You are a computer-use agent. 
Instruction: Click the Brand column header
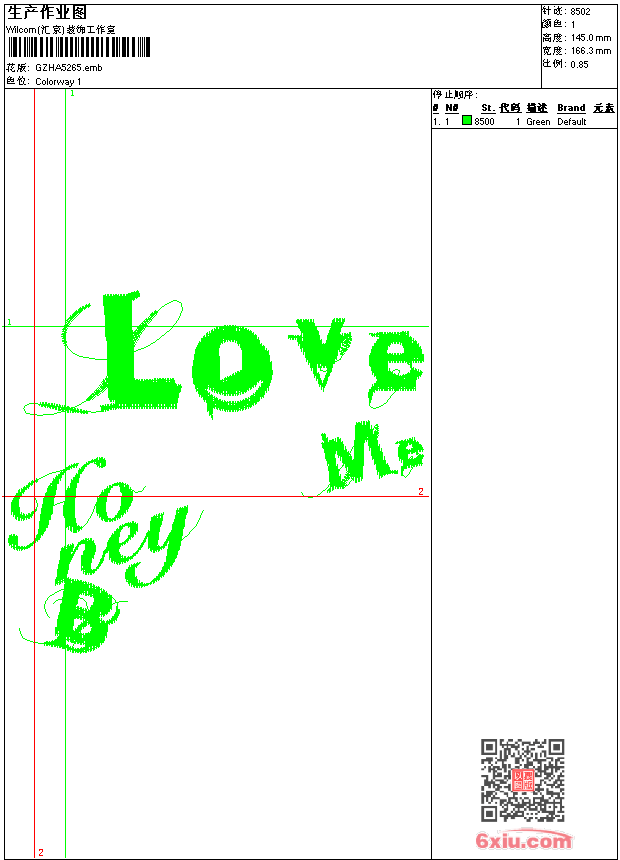click(571, 108)
